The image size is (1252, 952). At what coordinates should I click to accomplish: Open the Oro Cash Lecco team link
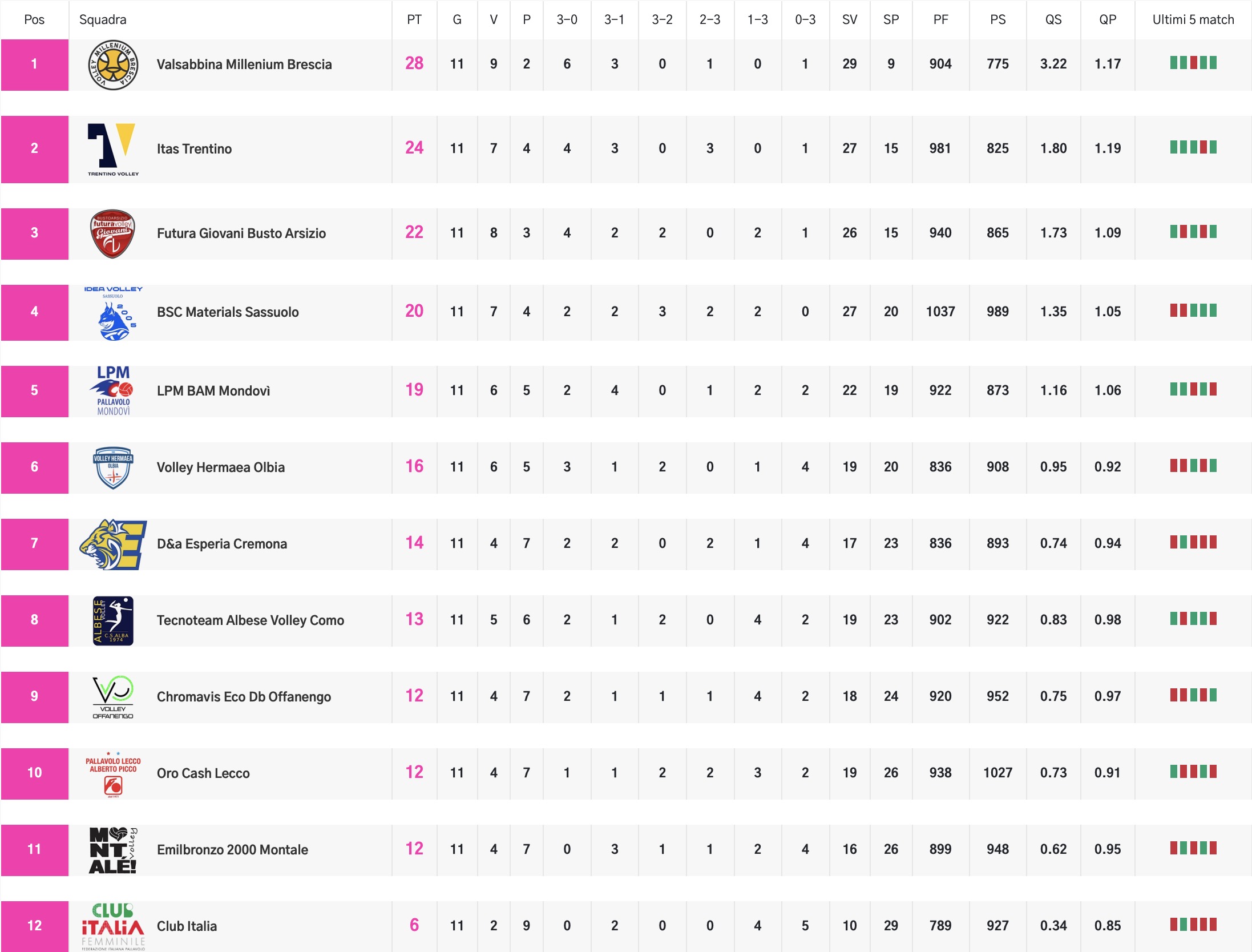coord(203,773)
